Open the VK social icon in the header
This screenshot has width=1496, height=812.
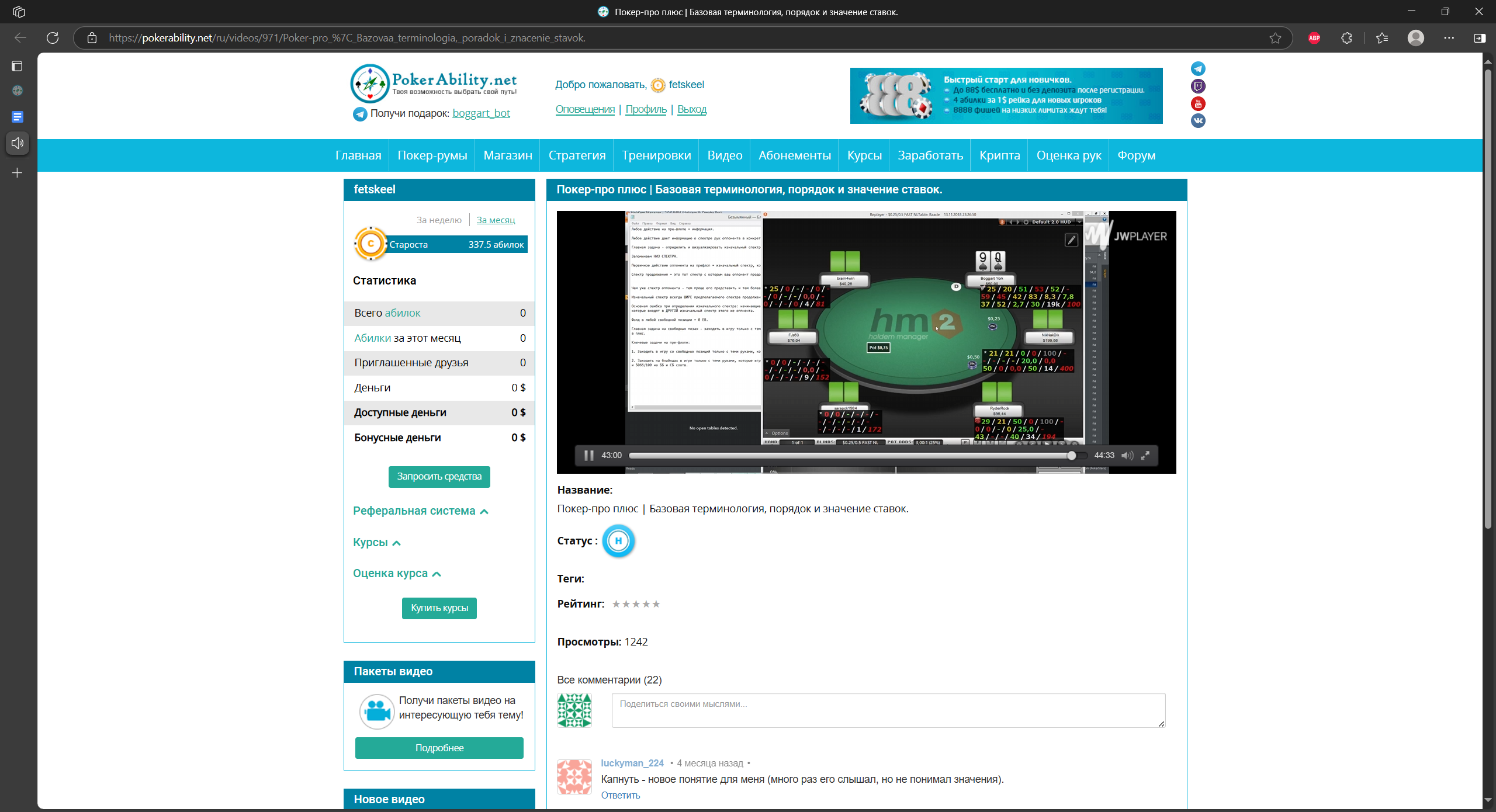tap(1198, 121)
